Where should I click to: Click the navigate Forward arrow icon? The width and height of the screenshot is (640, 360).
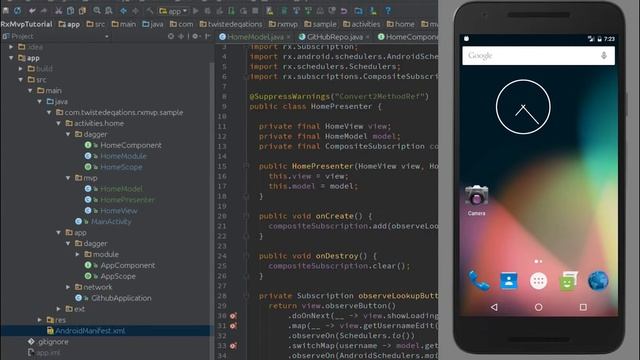tap(135, 11)
